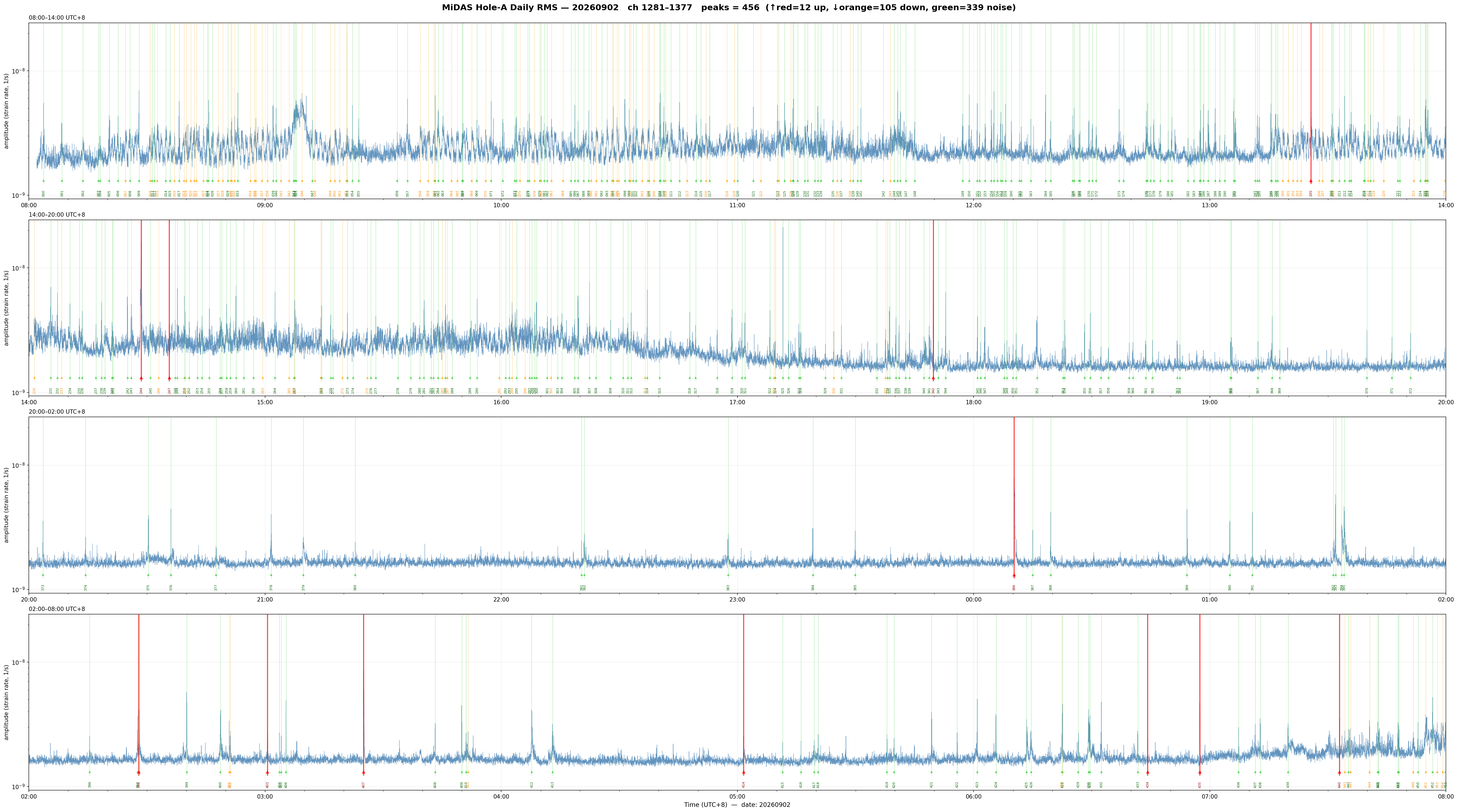The width and height of the screenshot is (1458, 812).
Task: Click green noise peak label 391
Action: (1253, 587)
